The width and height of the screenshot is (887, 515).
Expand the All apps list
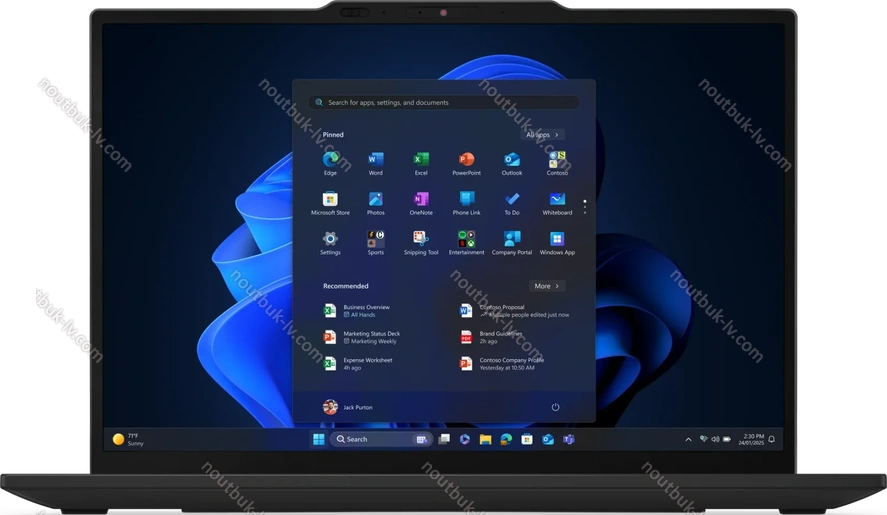click(544, 134)
